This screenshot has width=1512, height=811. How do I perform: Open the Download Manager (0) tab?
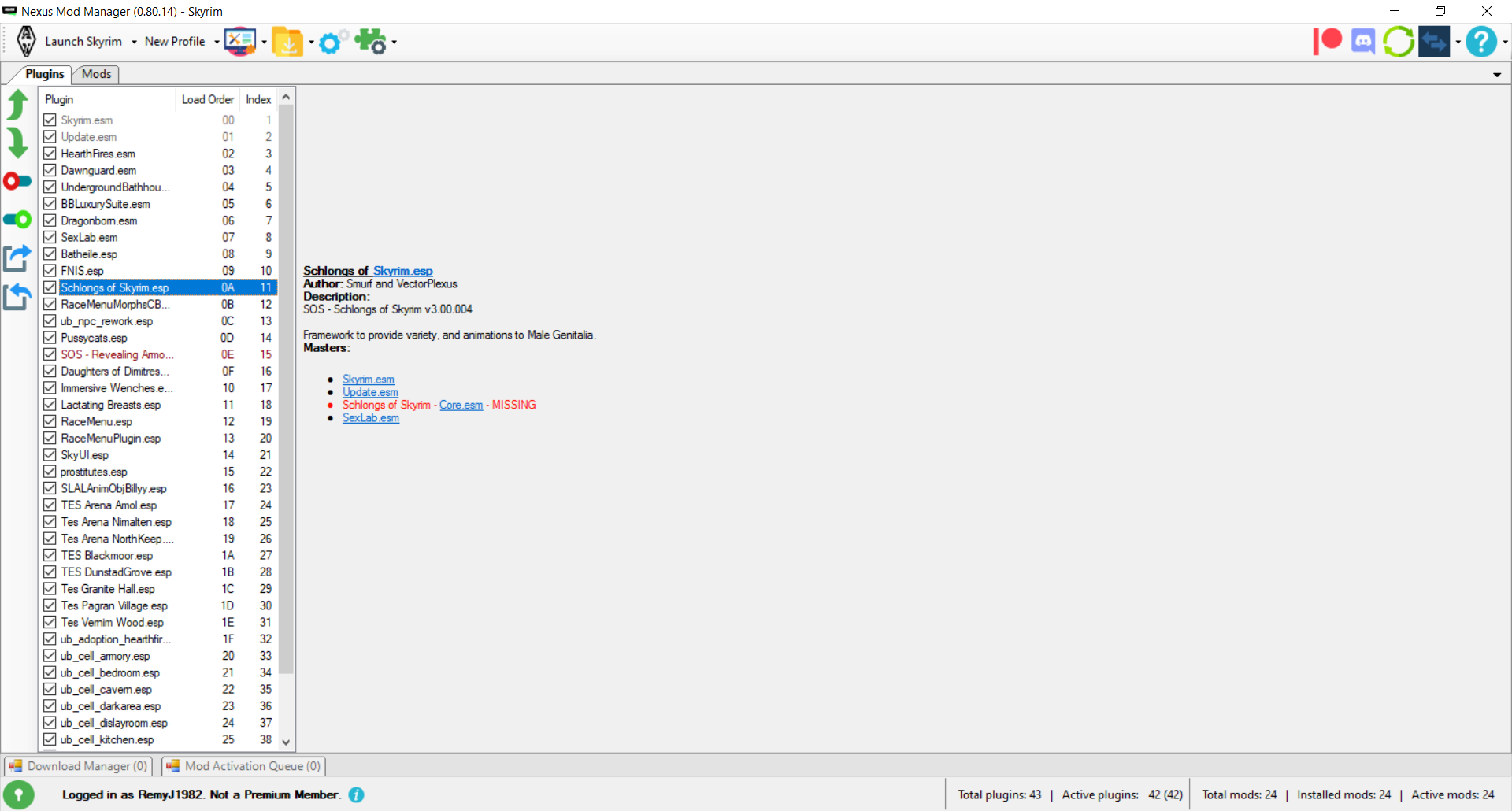[x=79, y=766]
